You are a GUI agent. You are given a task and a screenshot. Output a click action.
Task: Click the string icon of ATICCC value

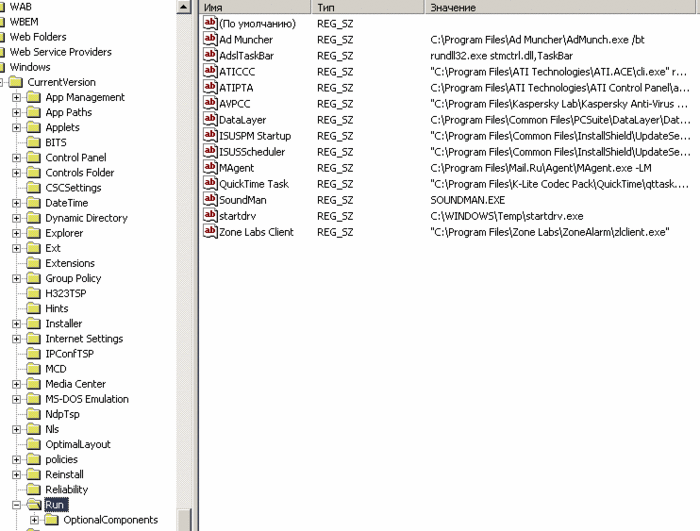point(210,71)
